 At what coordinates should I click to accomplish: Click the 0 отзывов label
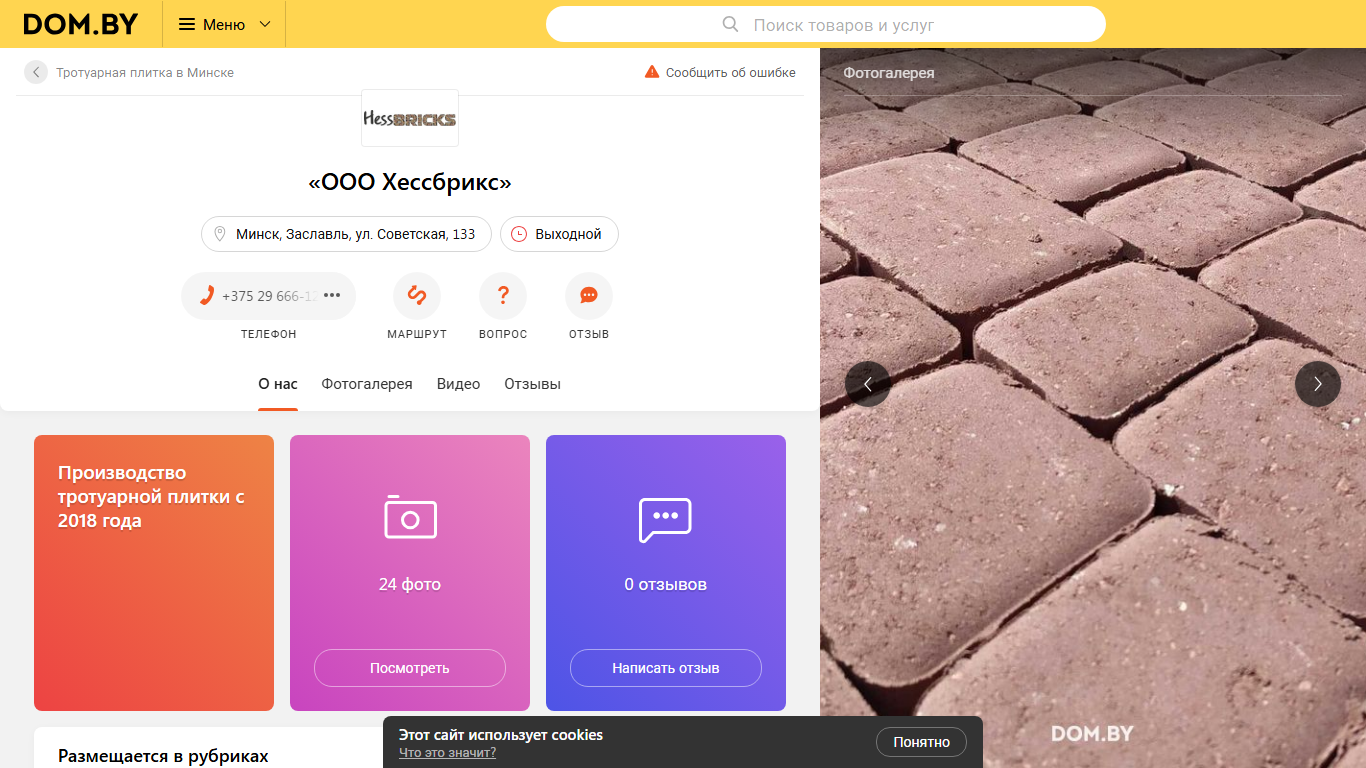pyautogui.click(x=666, y=584)
